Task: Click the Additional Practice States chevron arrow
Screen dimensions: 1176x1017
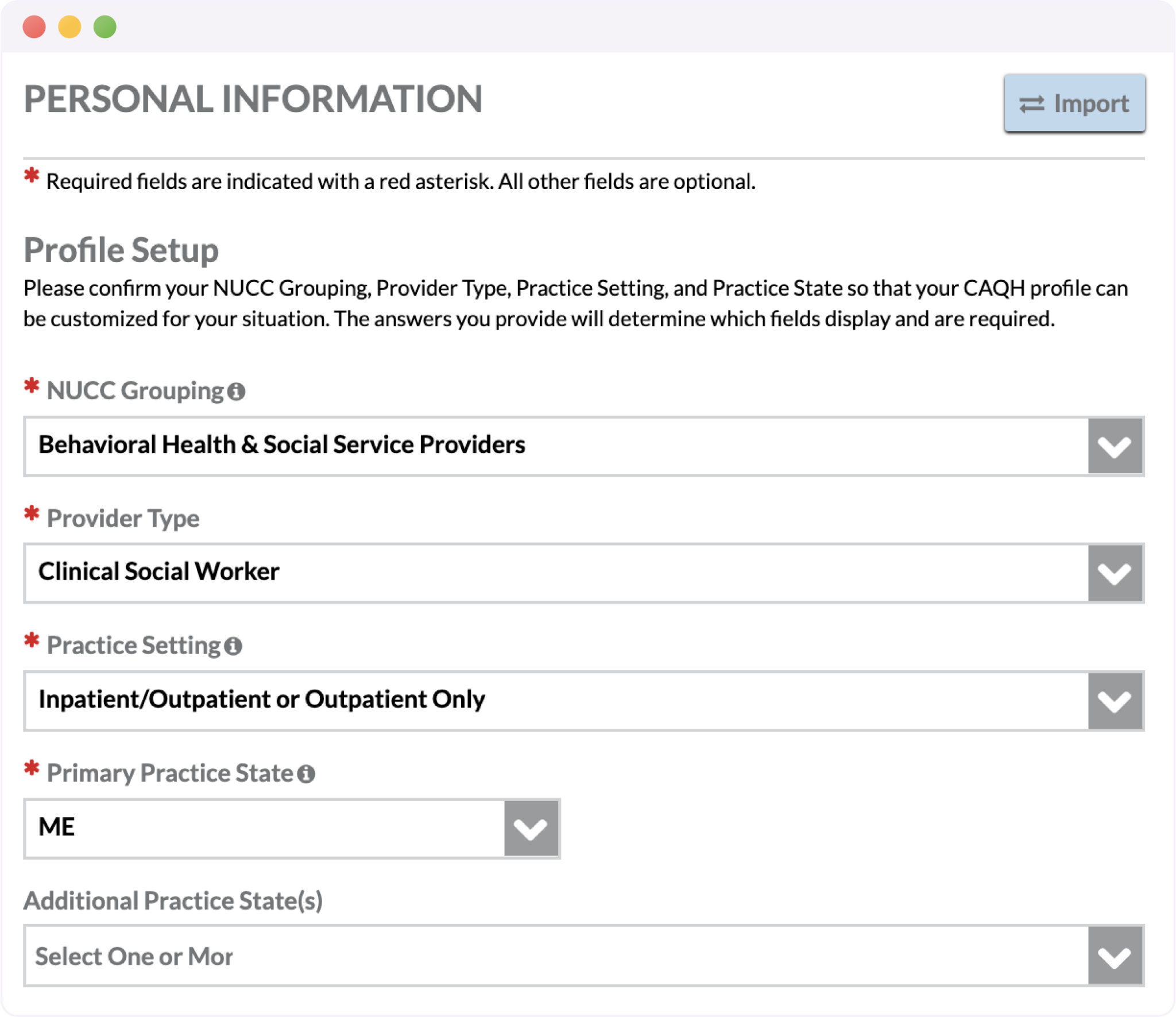Action: (1114, 956)
